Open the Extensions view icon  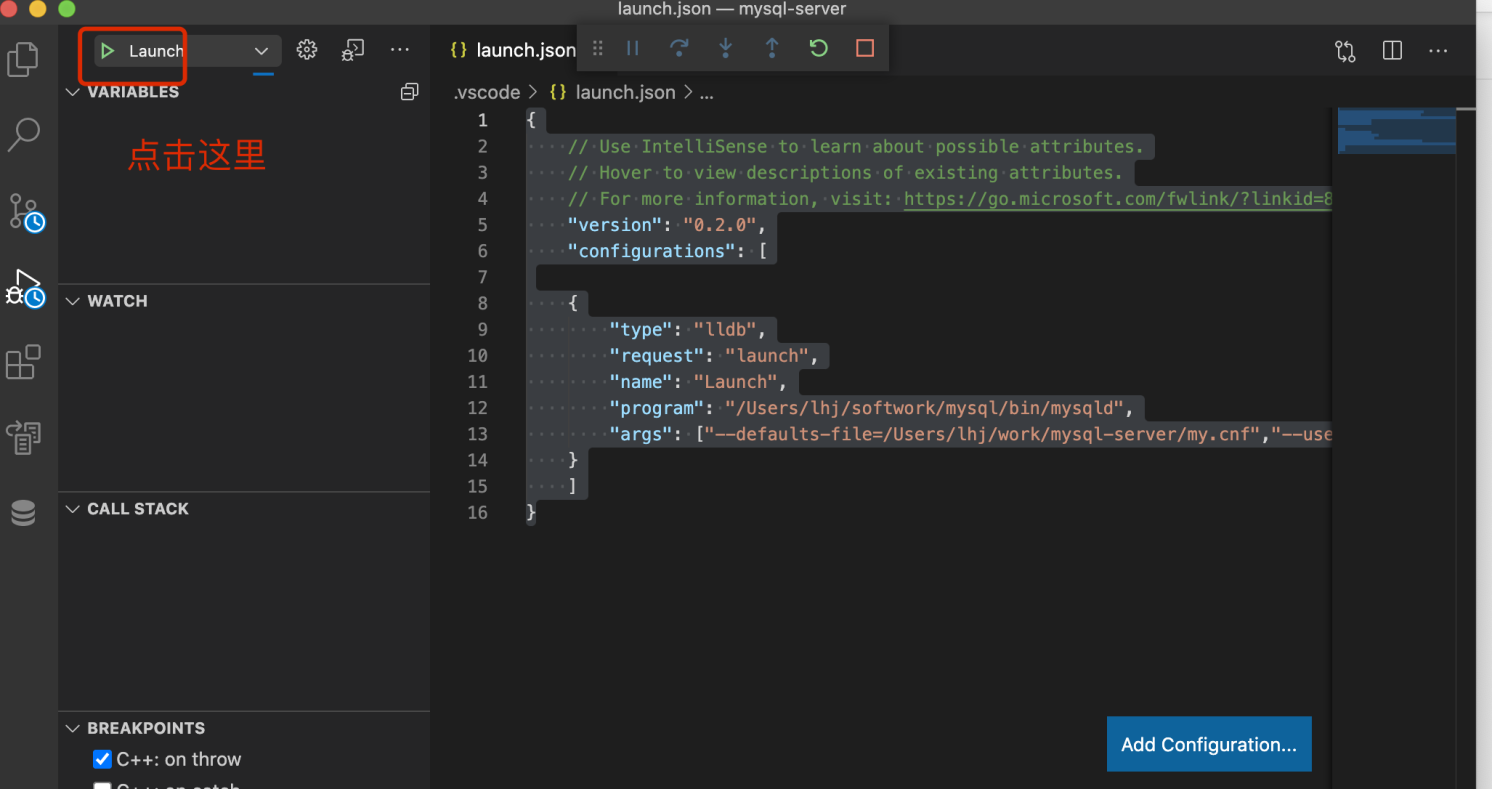[23, 362]
